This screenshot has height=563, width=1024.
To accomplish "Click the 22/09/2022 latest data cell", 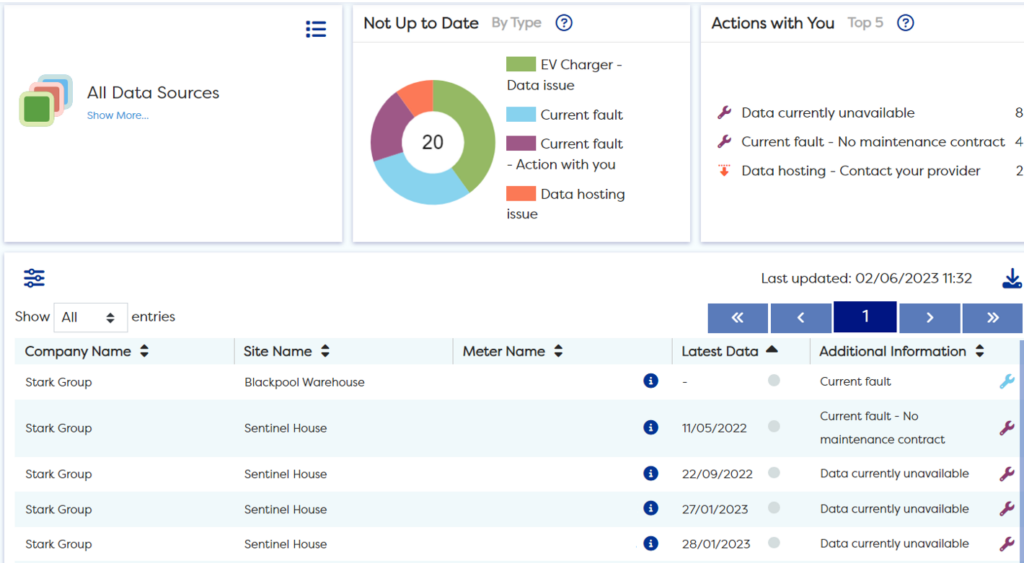I will pyautogui.click(x=717, y=474).
